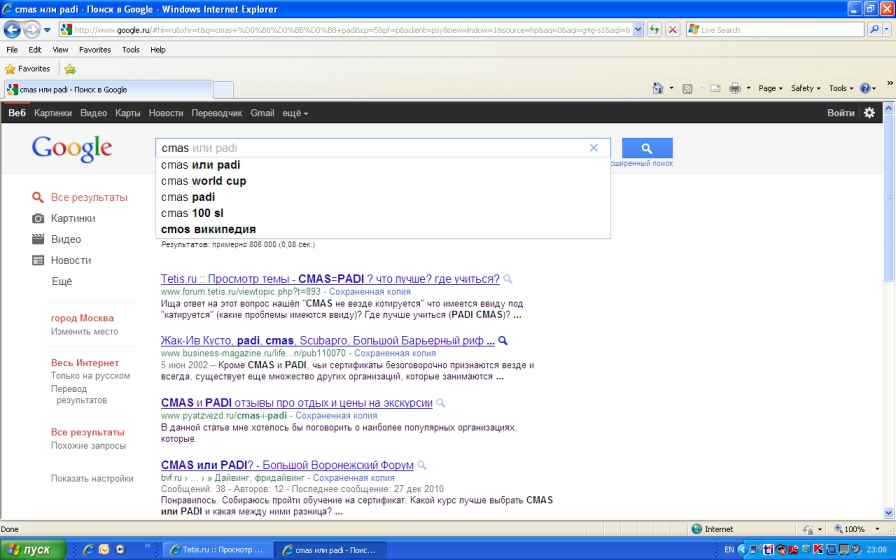Click 'Изменить место' link

85,331
